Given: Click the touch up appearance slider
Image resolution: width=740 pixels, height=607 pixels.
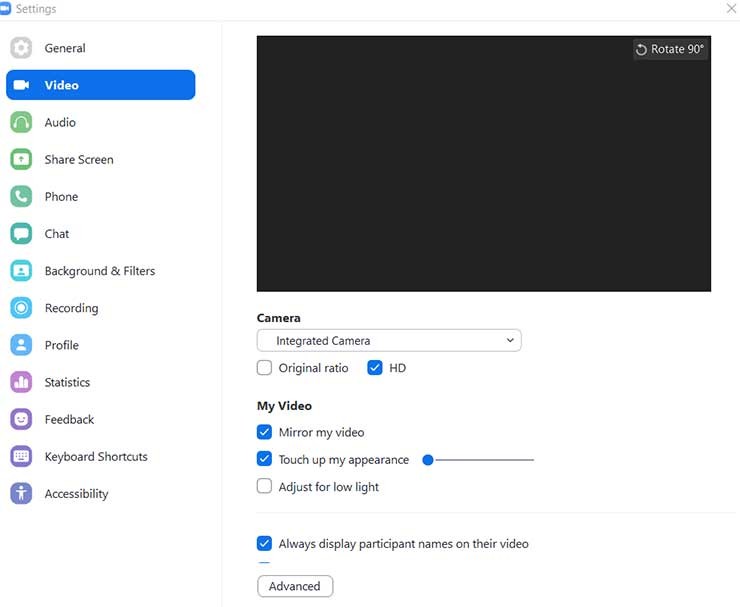Looking at the screenshot, I should click(x=480, y=460).
